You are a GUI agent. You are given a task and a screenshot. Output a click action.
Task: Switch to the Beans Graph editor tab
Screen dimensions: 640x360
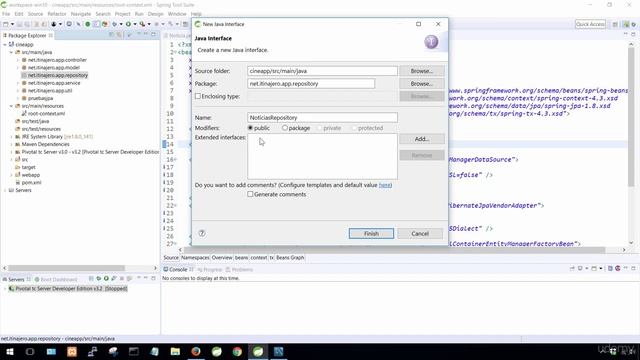[x=290, y=258]
